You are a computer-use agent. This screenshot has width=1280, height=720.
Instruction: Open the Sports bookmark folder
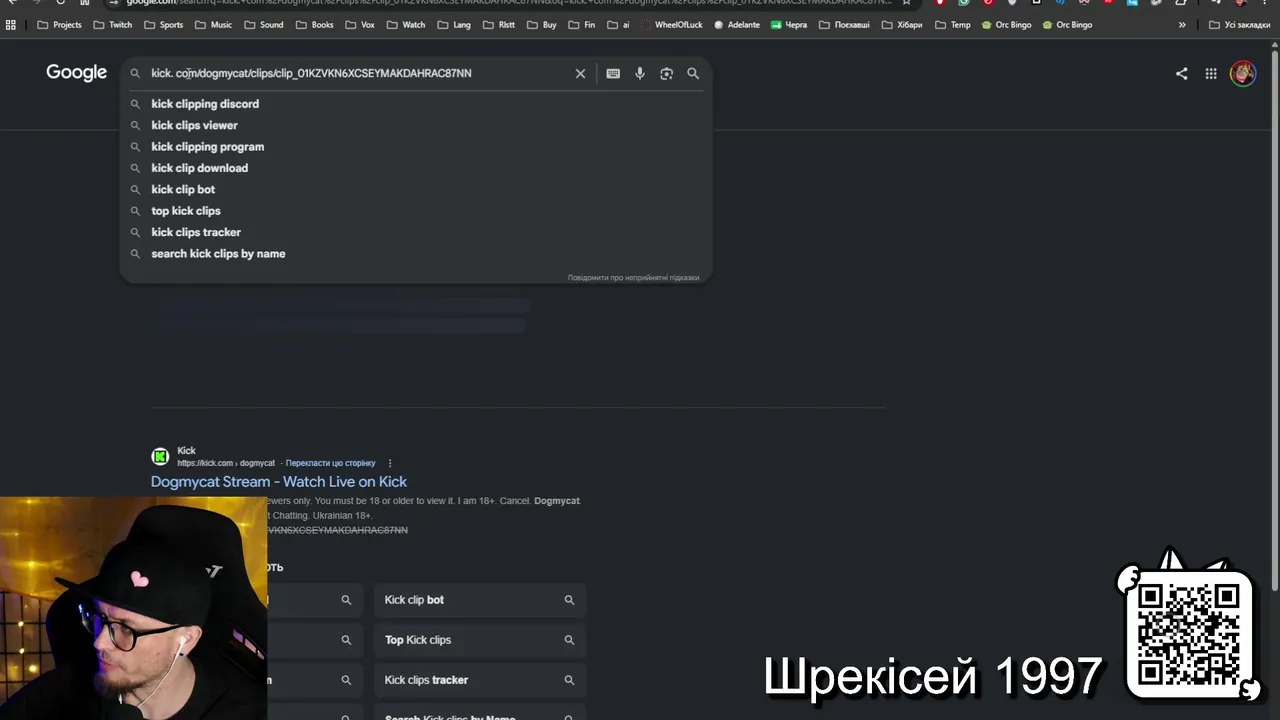[163, 25]
